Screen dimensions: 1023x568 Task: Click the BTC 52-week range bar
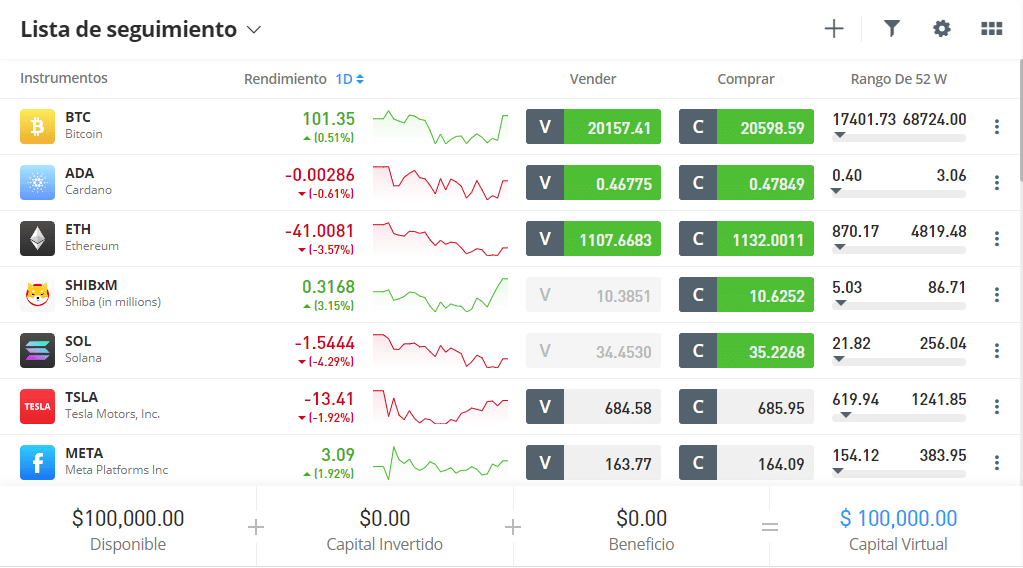point(899,138)
